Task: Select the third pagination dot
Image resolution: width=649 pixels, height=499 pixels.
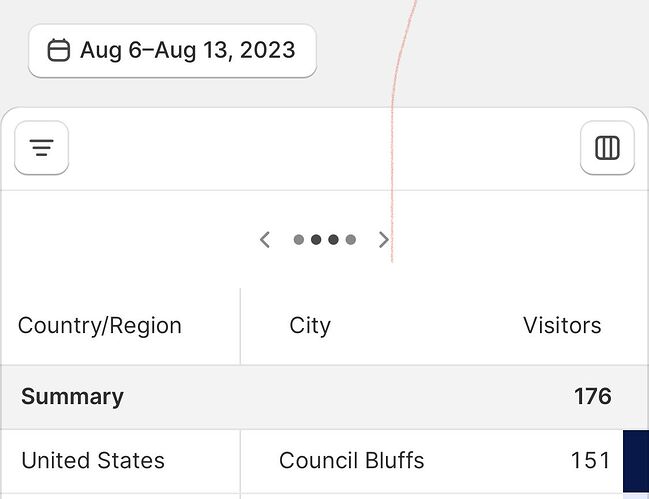Action: 334,240
